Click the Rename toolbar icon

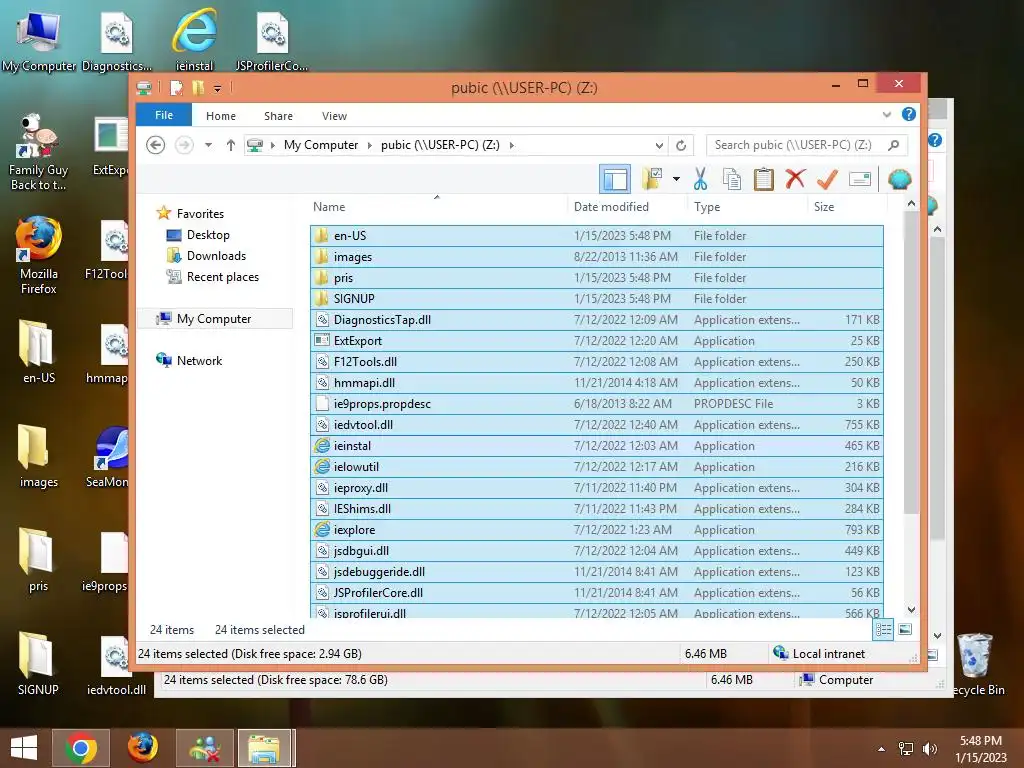click(860, 179)
